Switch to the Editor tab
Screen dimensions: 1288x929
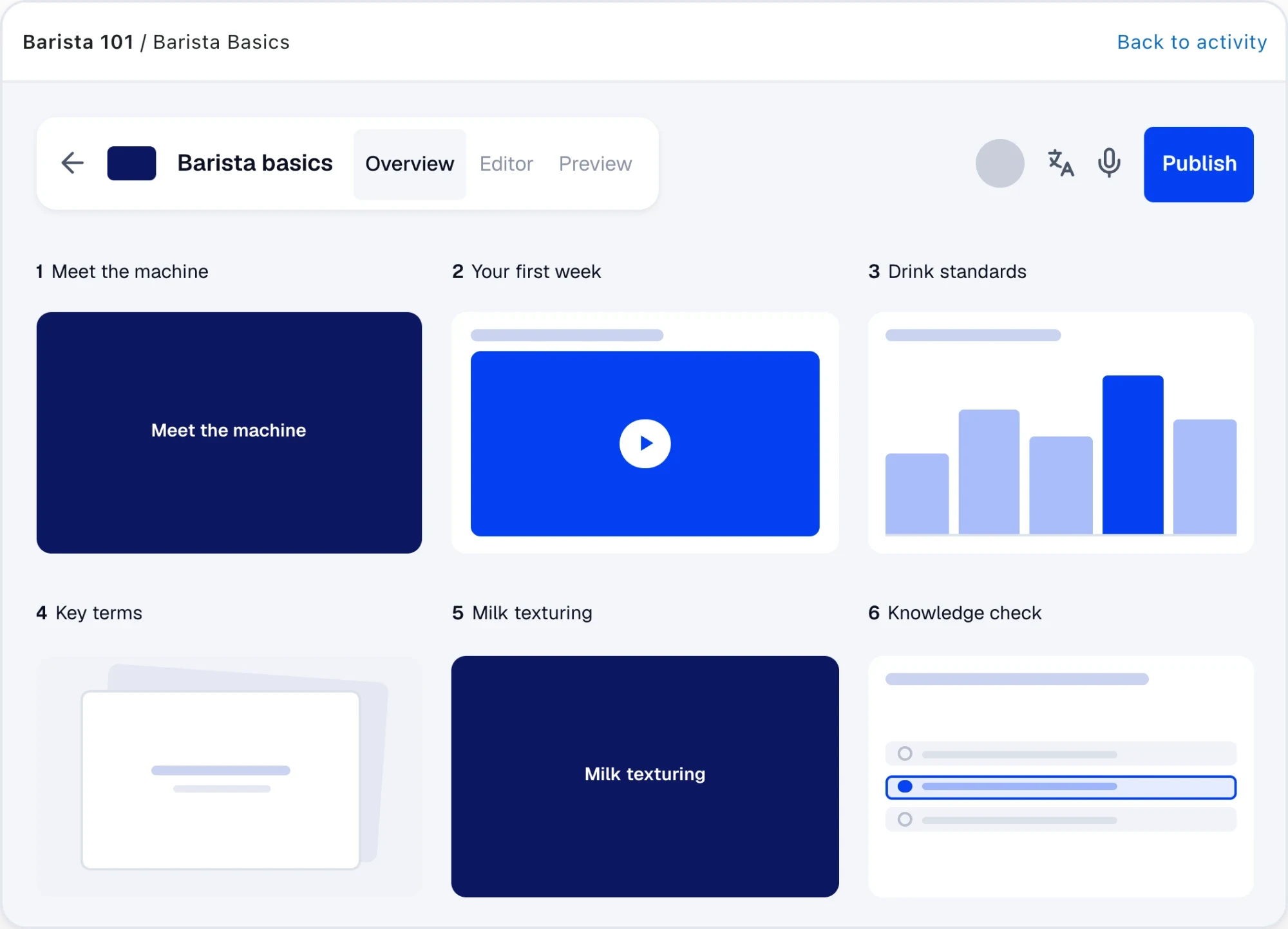pos(506,164)
